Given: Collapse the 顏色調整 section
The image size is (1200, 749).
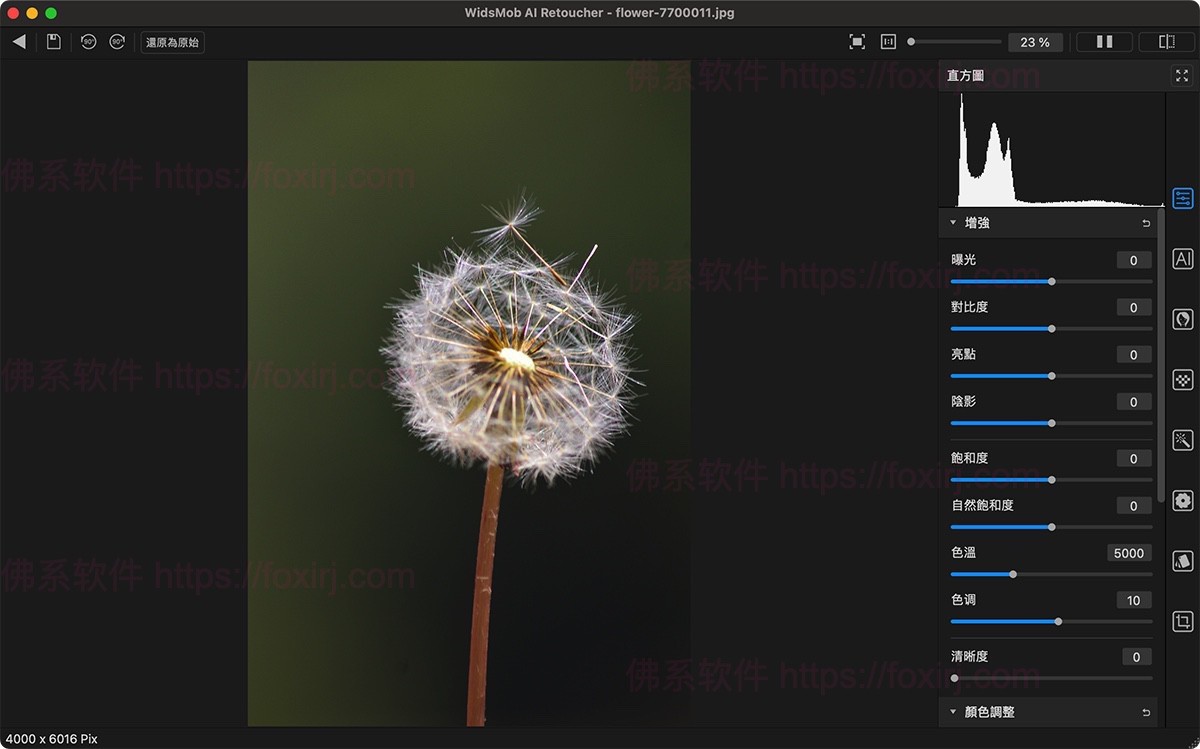Looking at the screenshot, I should (x=953, y=712).
